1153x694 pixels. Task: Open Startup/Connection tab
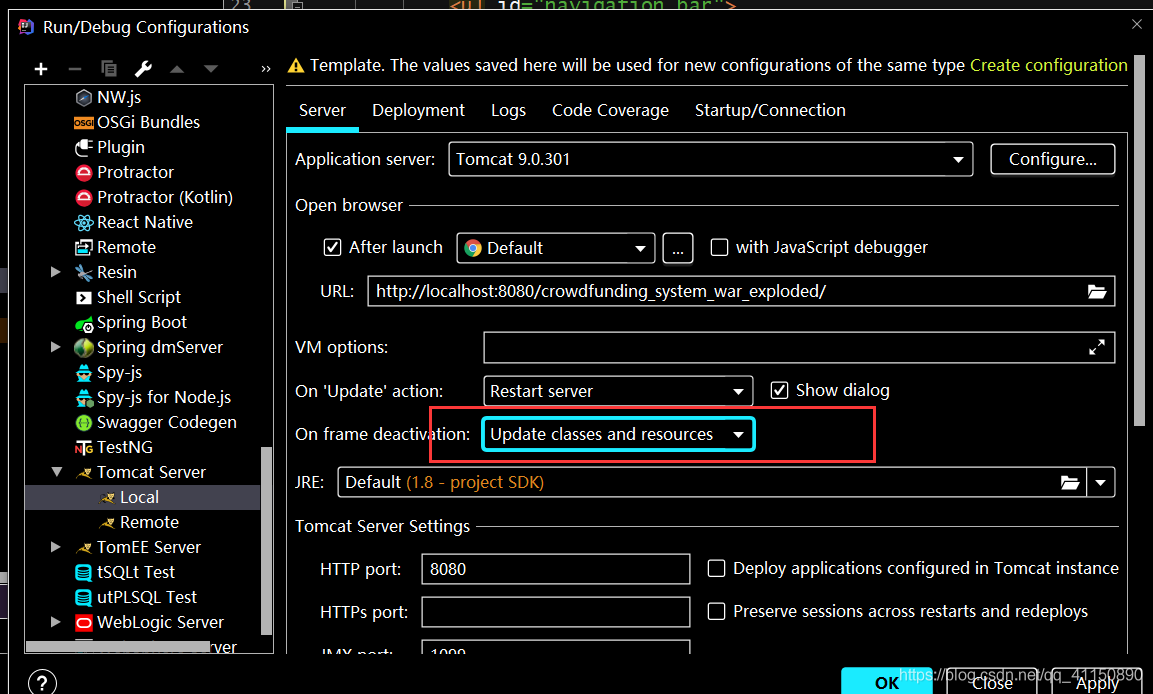[770, 110]
